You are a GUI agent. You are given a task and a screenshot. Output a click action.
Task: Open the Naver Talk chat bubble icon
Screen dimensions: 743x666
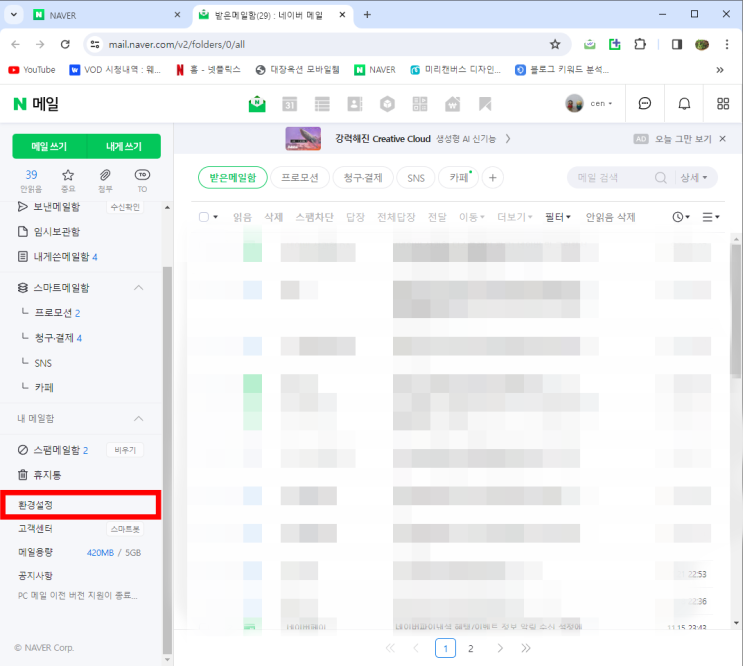(x=645, y=103)
